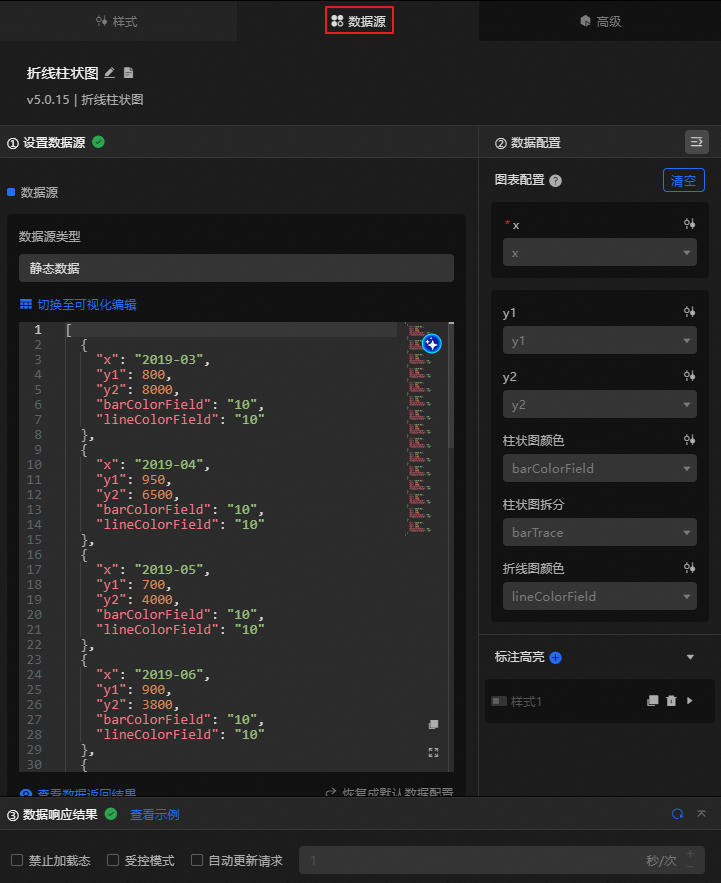The width and height of the screenshot is (721, 883).
Task: Click the 清空 button
Action: tap(683, 180)
